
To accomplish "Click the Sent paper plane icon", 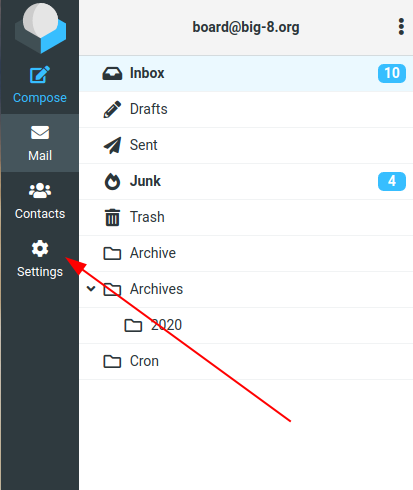I will pos(112,145).
